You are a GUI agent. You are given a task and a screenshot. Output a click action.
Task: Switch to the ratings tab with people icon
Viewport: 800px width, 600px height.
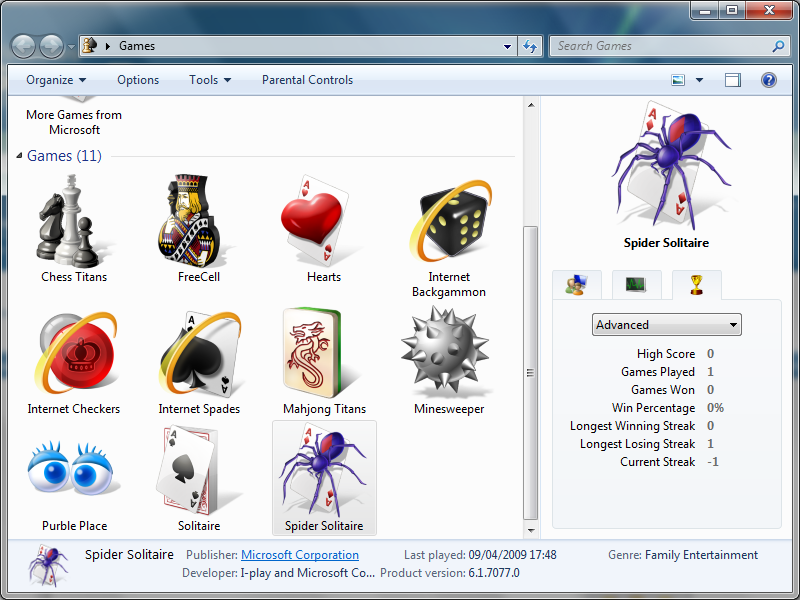pyautogui.click(x=577, y=285)
